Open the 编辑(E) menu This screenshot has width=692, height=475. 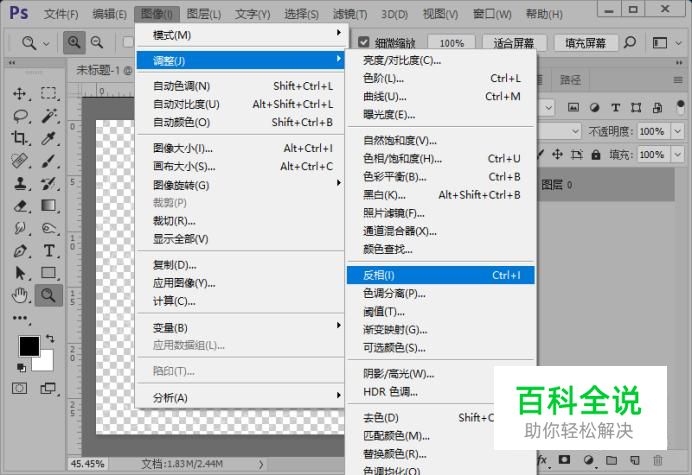[x=109, y=14]
